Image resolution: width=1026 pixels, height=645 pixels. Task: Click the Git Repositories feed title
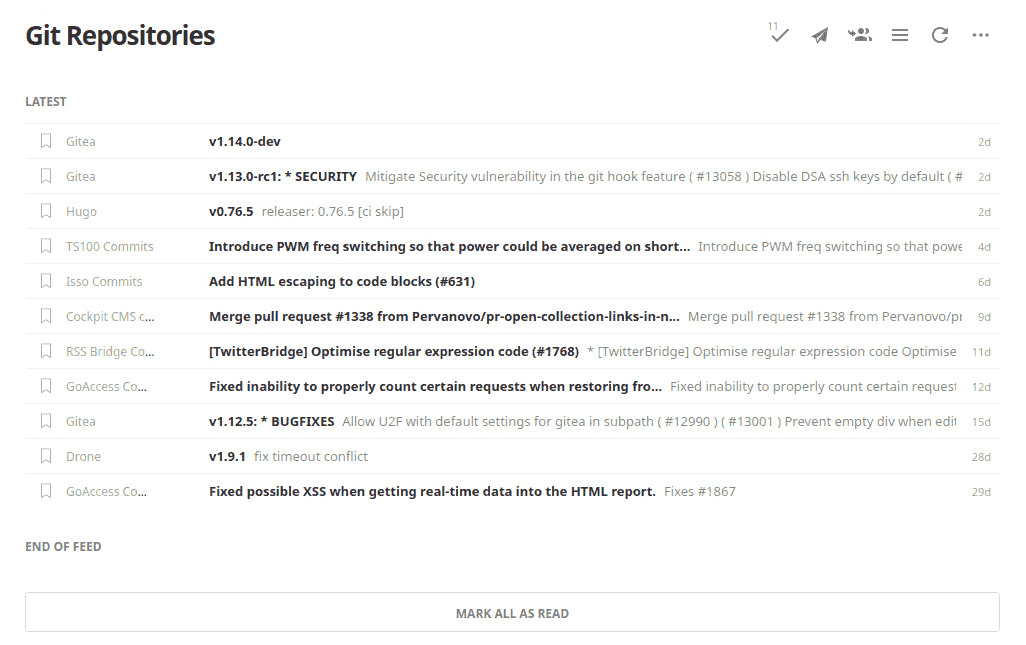[120, 36]
